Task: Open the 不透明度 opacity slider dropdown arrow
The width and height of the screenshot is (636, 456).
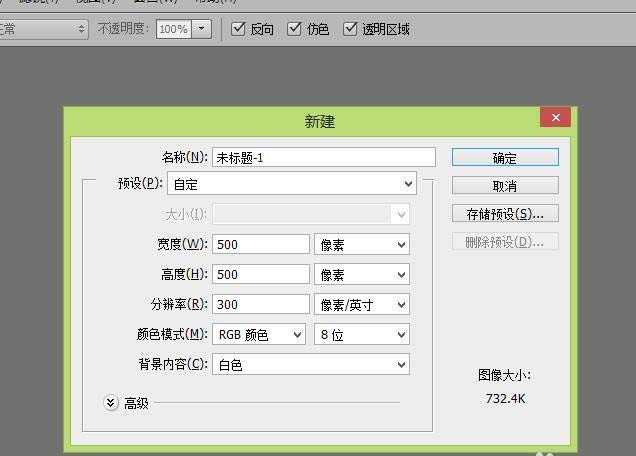Action: [x=202, y=29]
